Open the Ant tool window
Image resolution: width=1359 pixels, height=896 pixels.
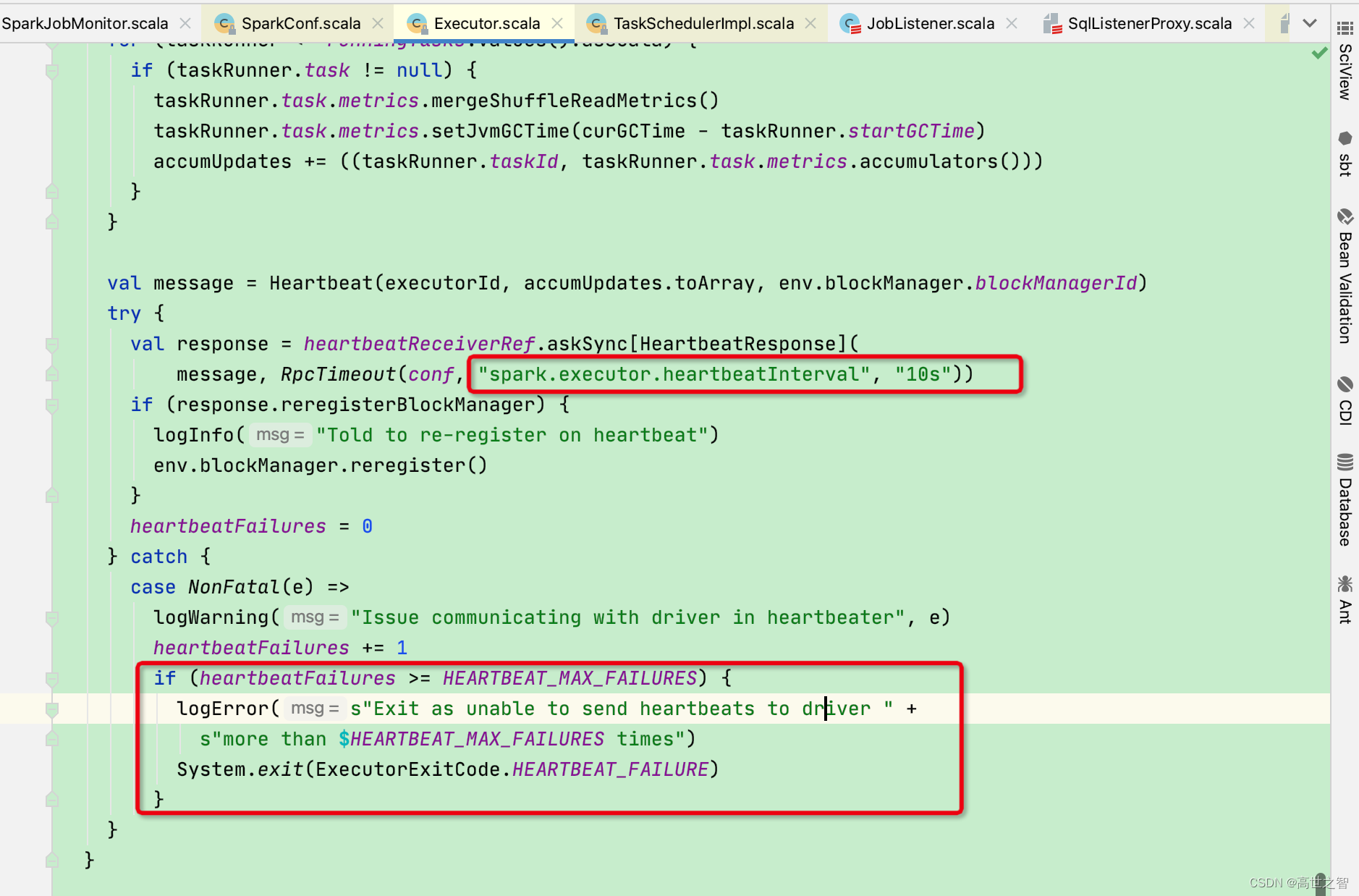click(x=1345, y=600)
